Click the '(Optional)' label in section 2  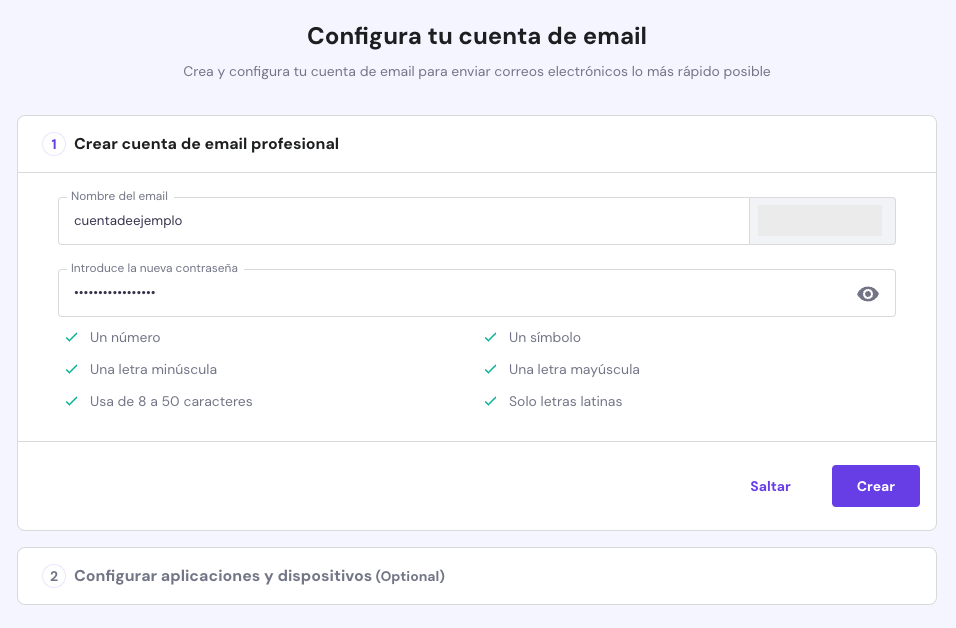[x=409, y=576]
